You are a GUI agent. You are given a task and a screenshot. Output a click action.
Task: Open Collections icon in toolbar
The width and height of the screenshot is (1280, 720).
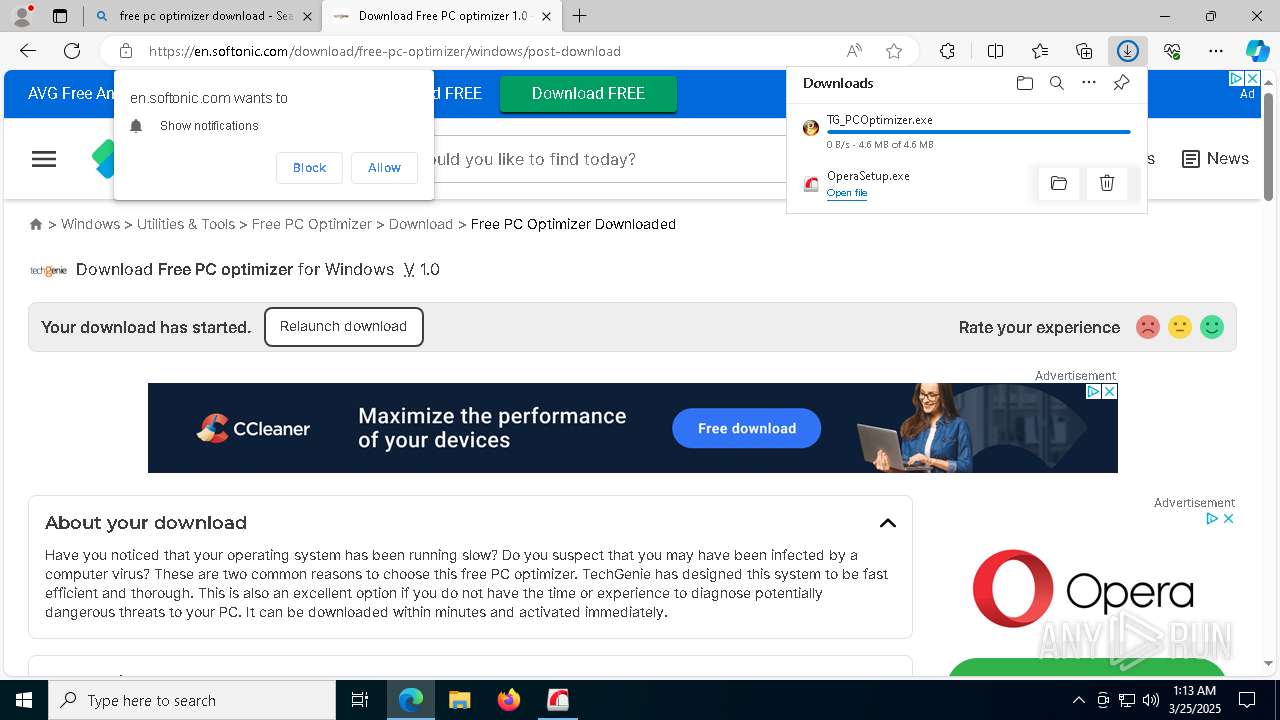[x=1084, y=51]
